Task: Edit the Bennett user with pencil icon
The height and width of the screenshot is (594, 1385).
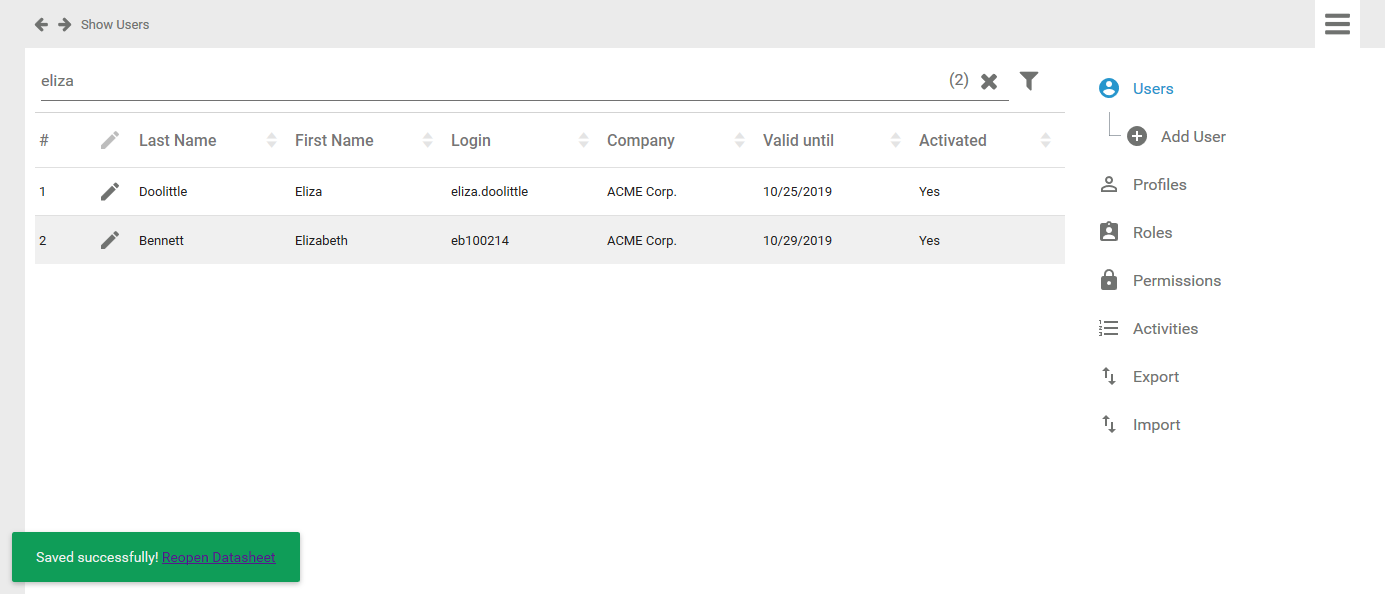Action: 110,240
